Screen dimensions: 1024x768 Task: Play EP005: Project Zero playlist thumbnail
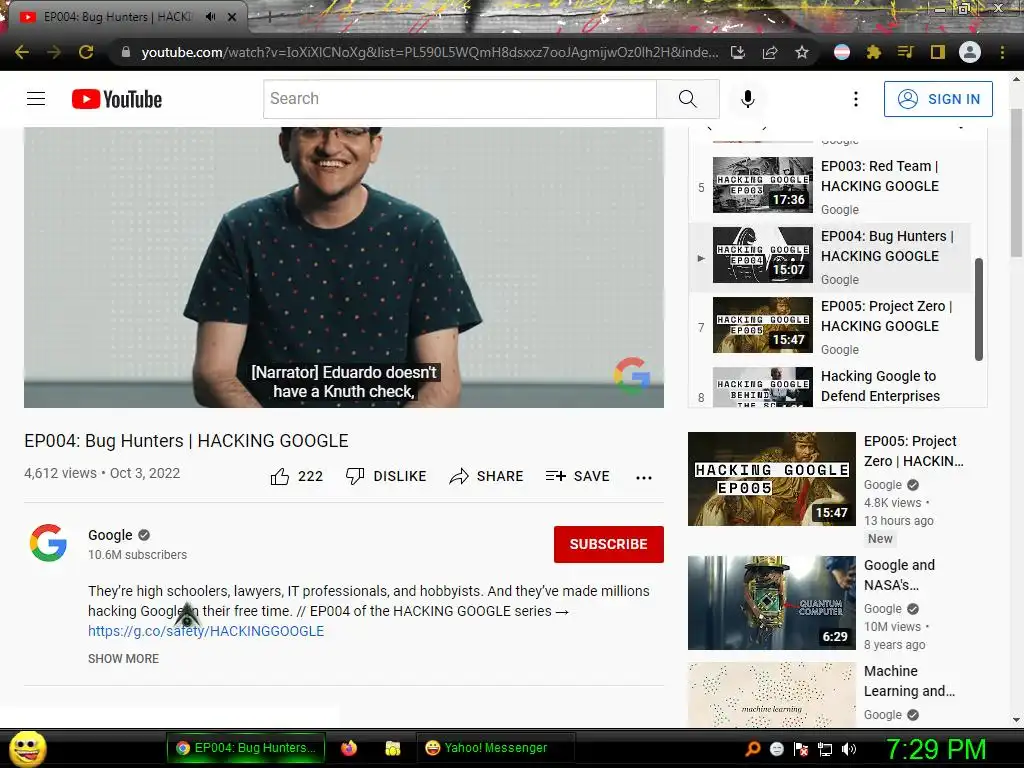(763, 325)
